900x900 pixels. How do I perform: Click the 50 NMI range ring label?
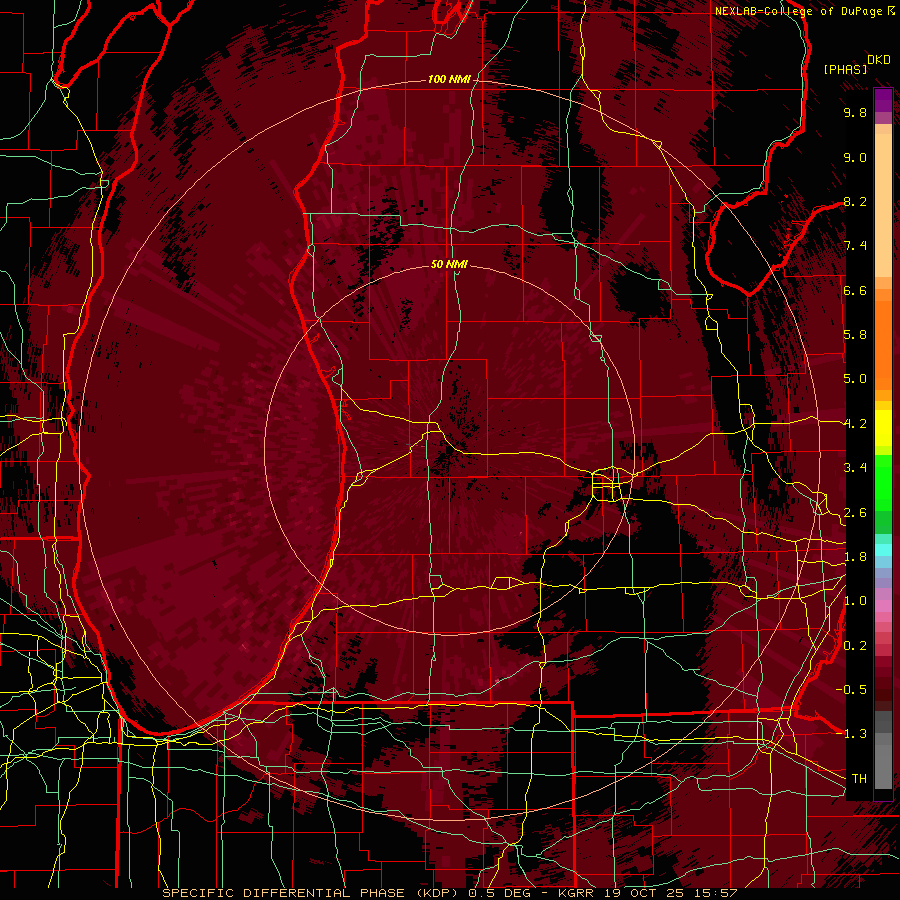[x=449, y=264]
